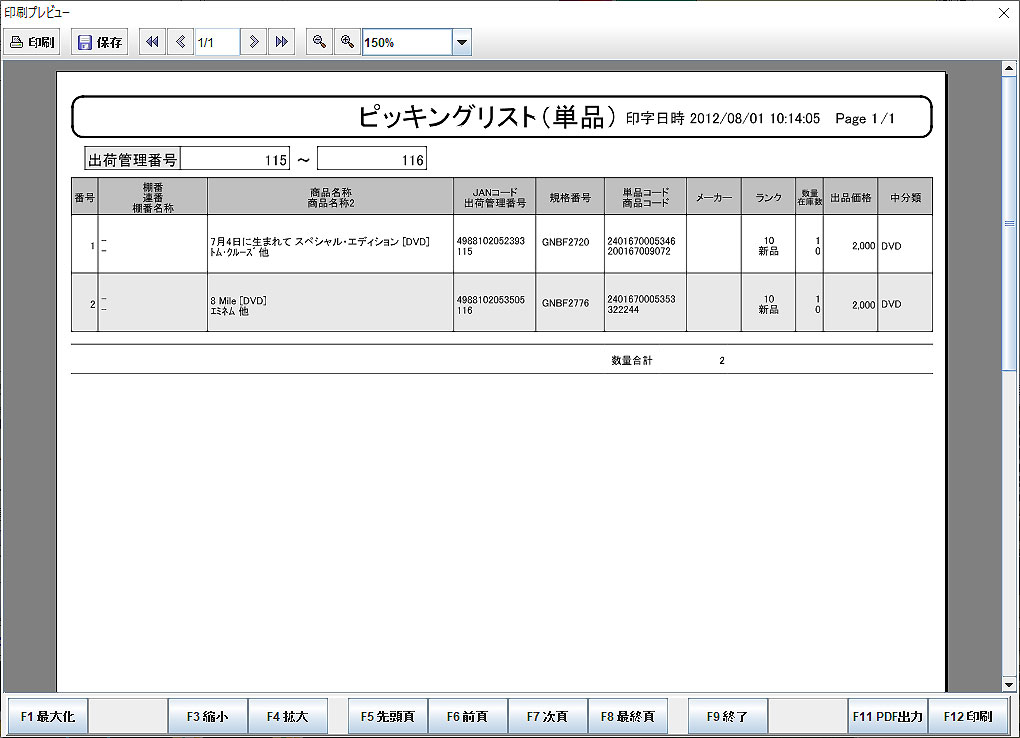Go to first page using double-left arrow
This screenshot has height=738, width=1020.
pyautogui.click(x=152, y=42)
